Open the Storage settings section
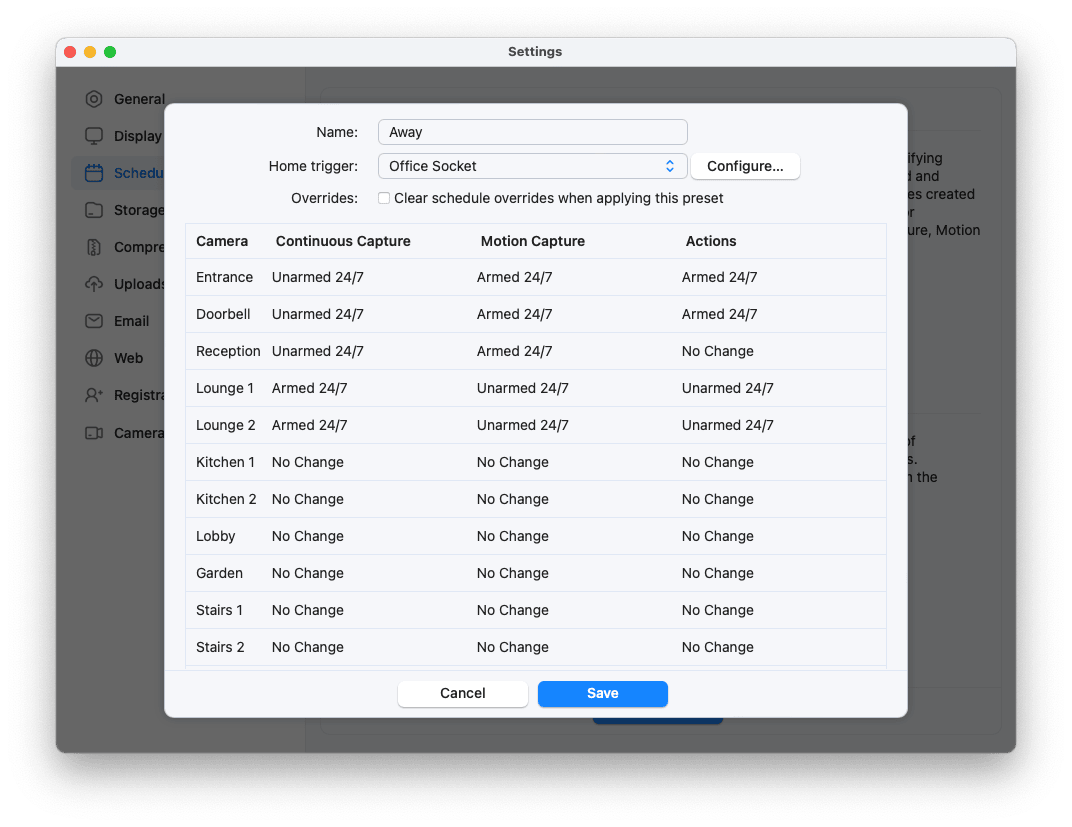 (95, 210)
